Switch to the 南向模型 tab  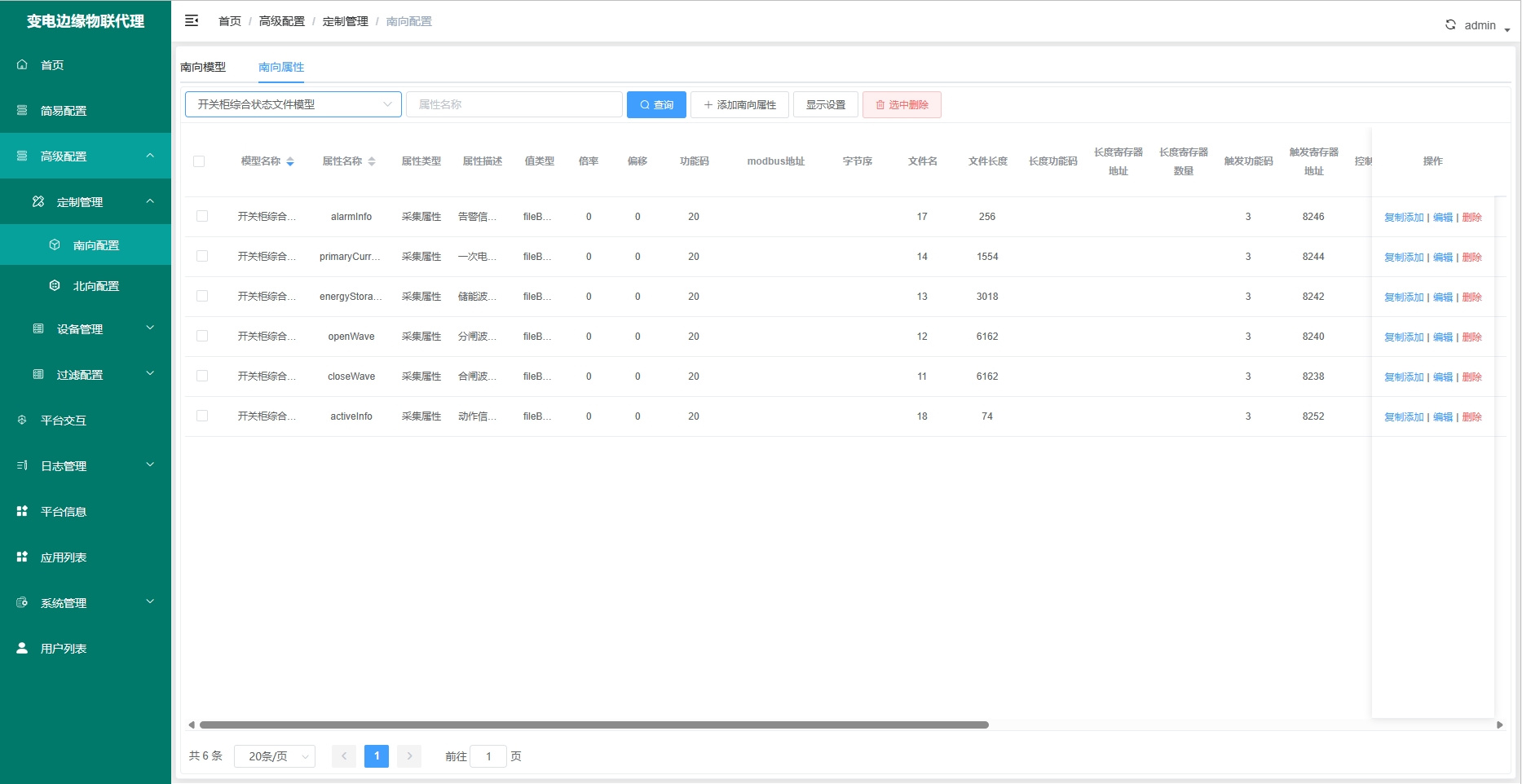pos(203,67)
